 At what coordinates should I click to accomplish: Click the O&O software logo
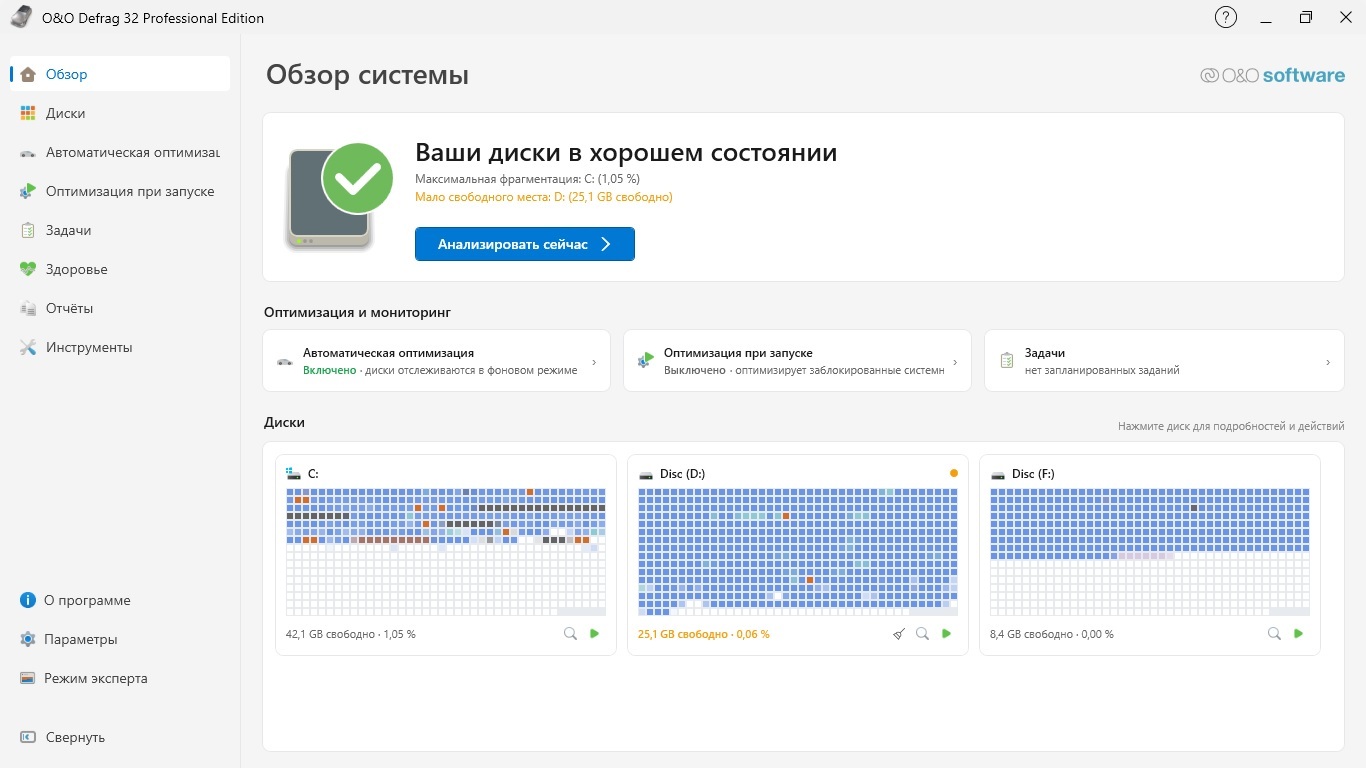click(x=1272, y=75)
